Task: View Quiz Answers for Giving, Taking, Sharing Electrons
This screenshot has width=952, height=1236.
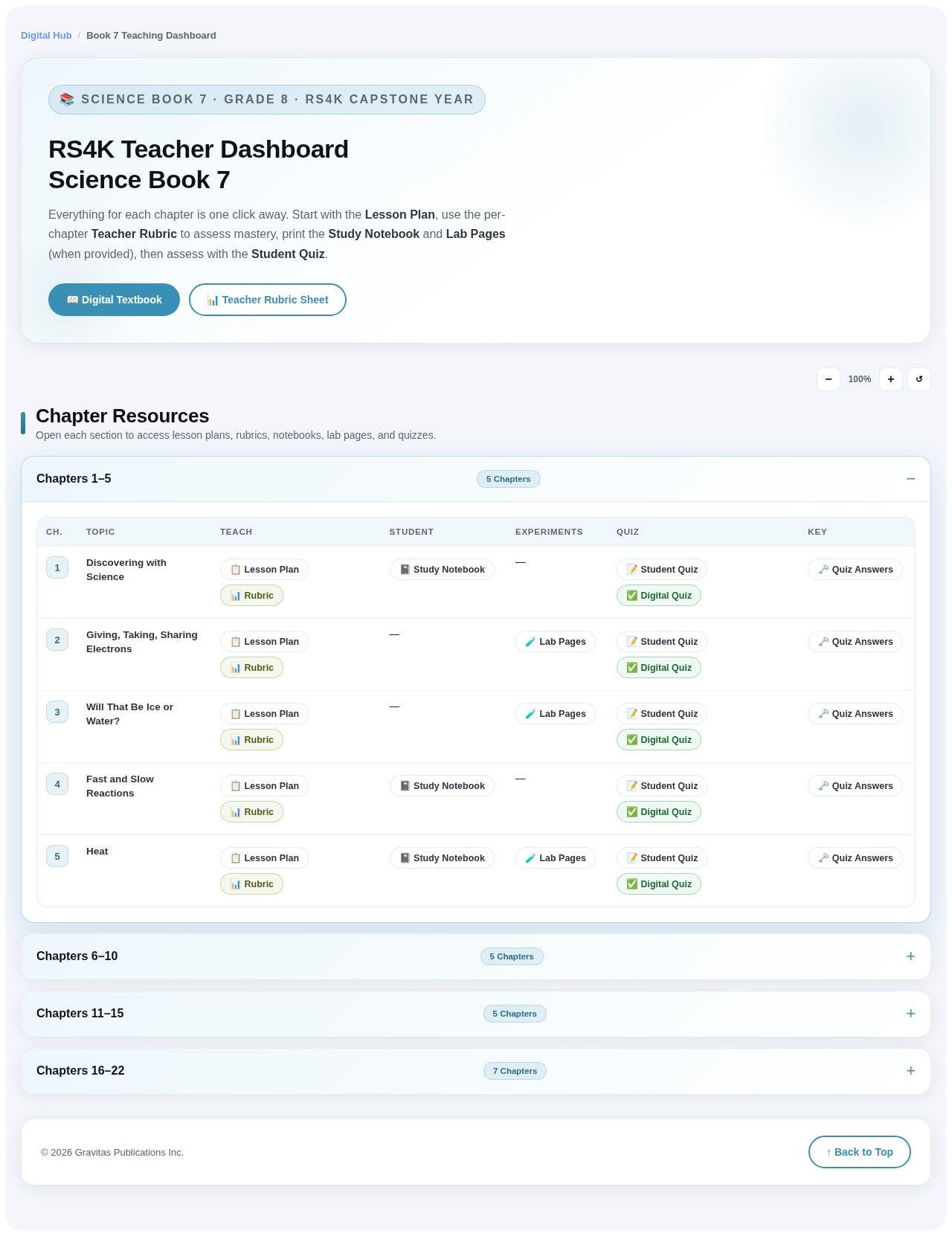Action: pyautogui.click(x=855, y=642)
